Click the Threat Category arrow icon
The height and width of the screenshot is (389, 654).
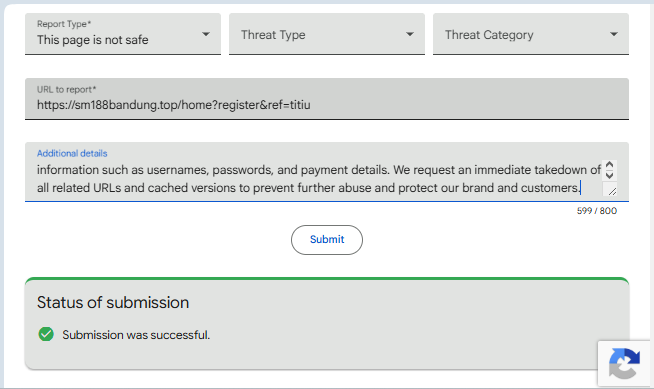coord(614,34)
